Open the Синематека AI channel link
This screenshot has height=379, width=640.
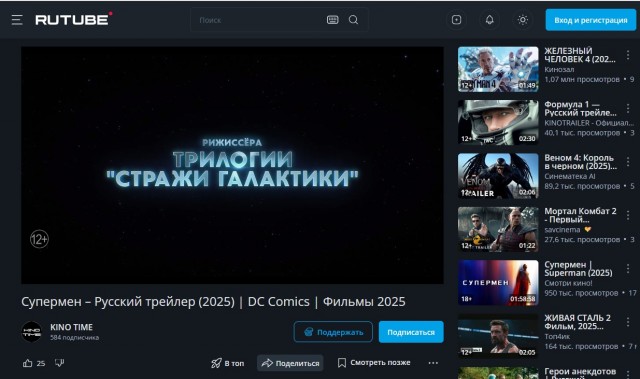[x=570, y=176]
